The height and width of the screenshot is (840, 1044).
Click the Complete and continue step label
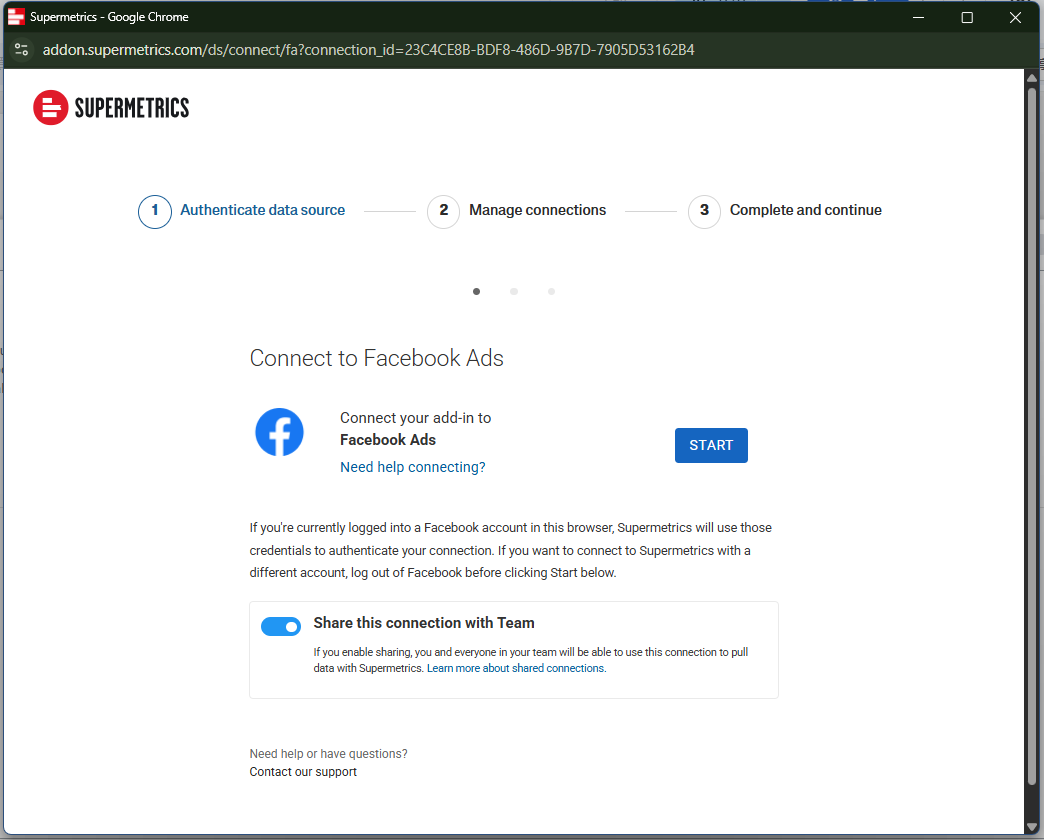pyautogui.click(x=805, y=210)
